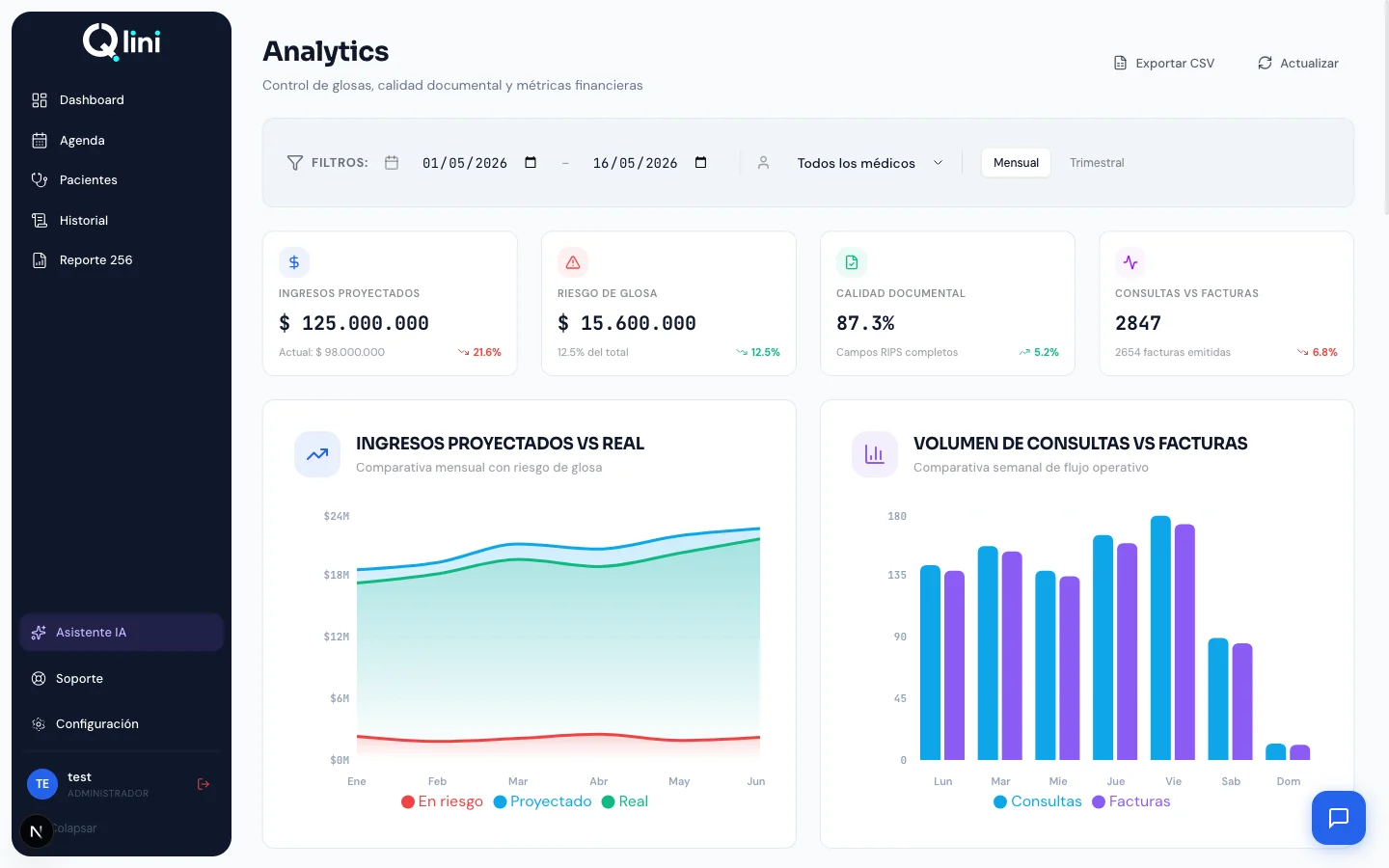1389x868 pixels.
Task: Click the TE user avatar
Action: 42,784
